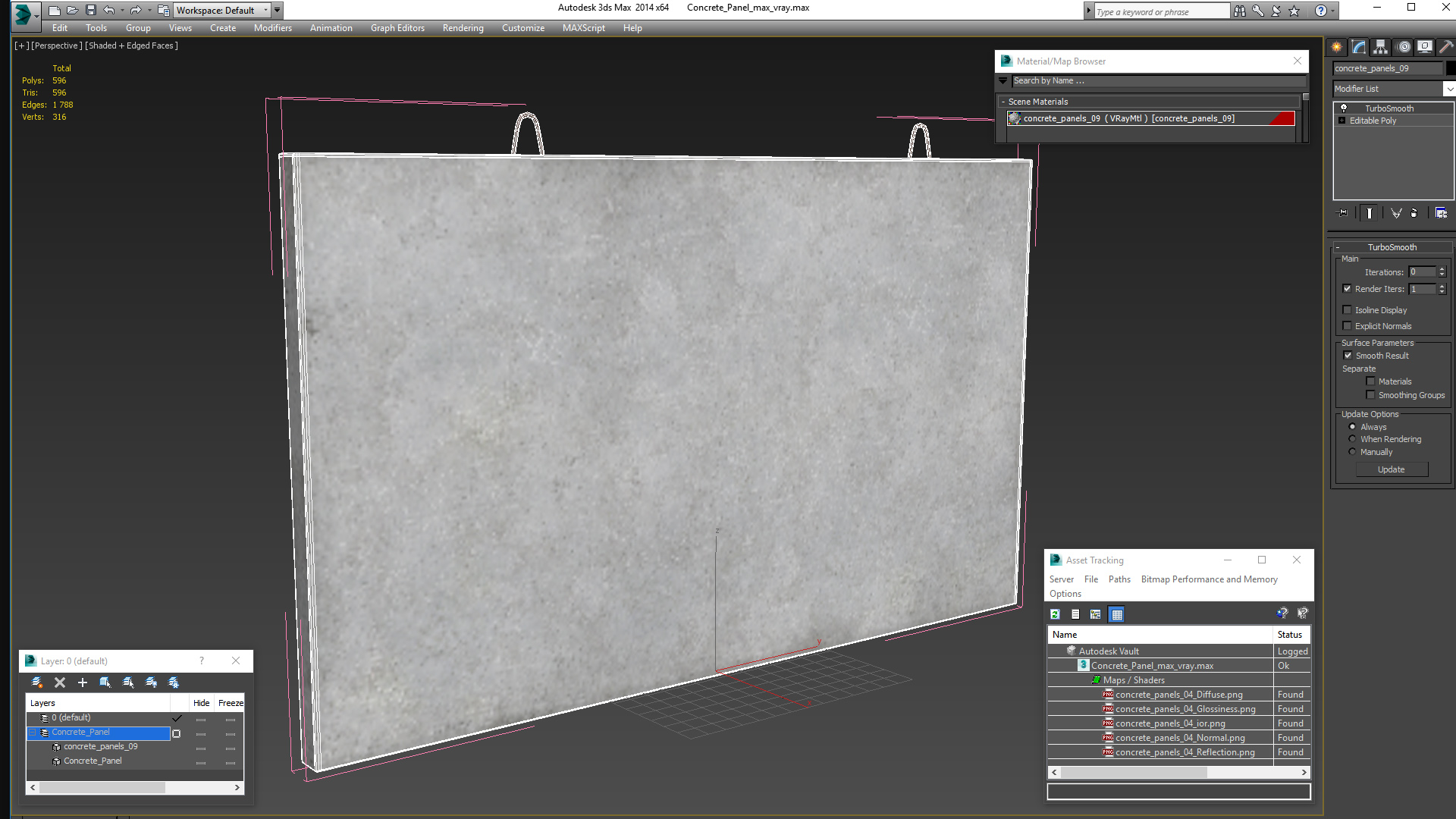Open Favorites star icon

pos(1294,11)
